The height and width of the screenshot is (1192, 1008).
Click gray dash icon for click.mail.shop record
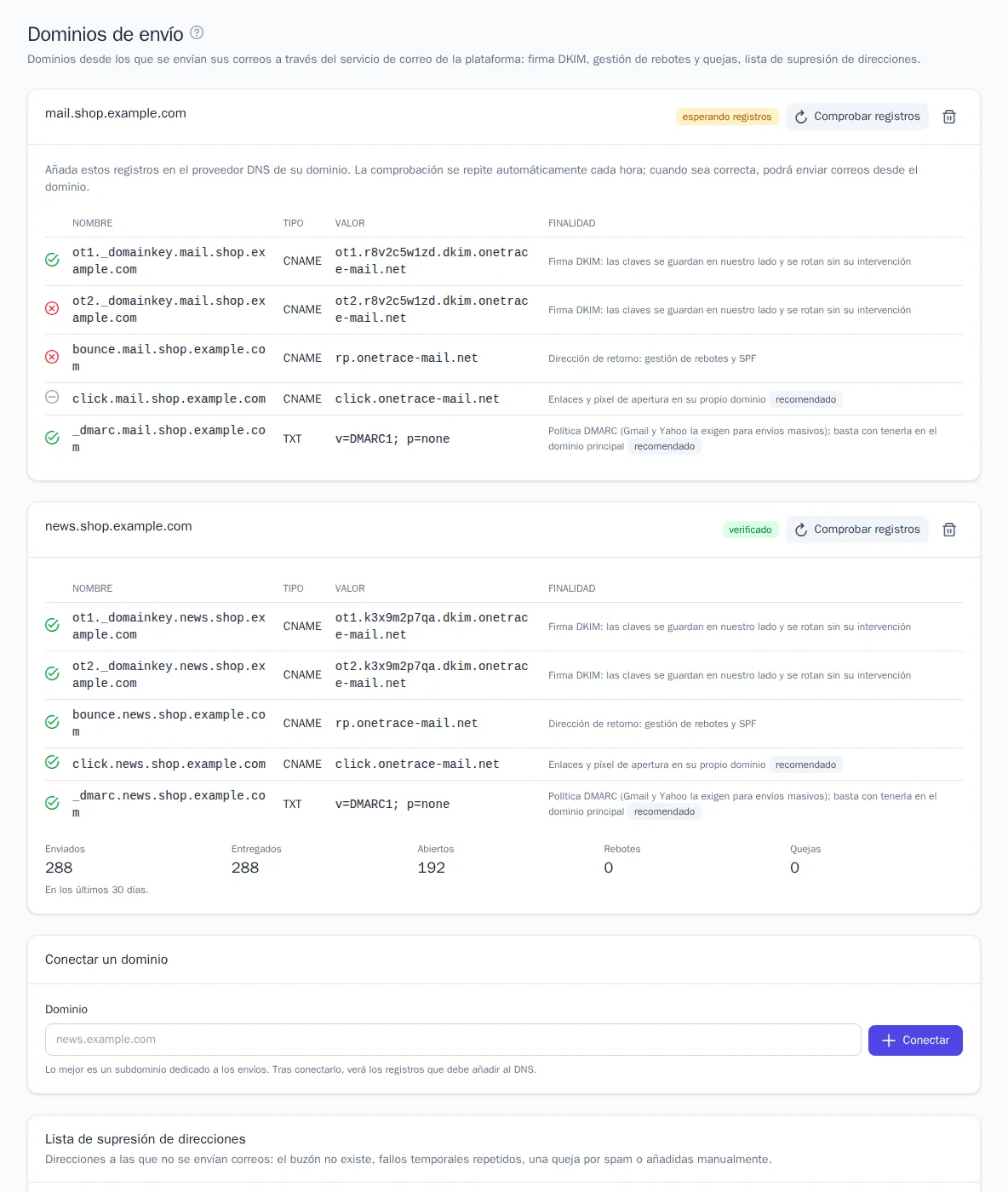click(x=52, y=397)
